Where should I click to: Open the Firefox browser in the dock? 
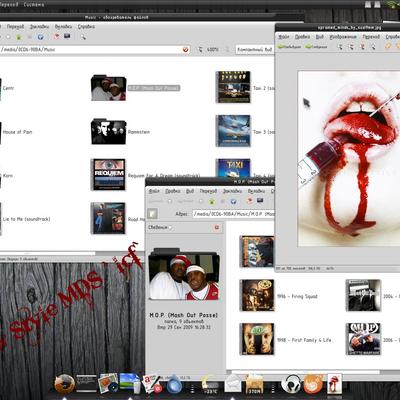coord(65,384)
